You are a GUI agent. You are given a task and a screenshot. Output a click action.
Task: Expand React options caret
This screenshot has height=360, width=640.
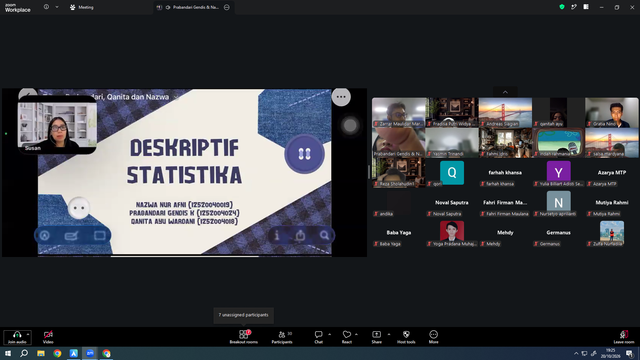point(356,334)
